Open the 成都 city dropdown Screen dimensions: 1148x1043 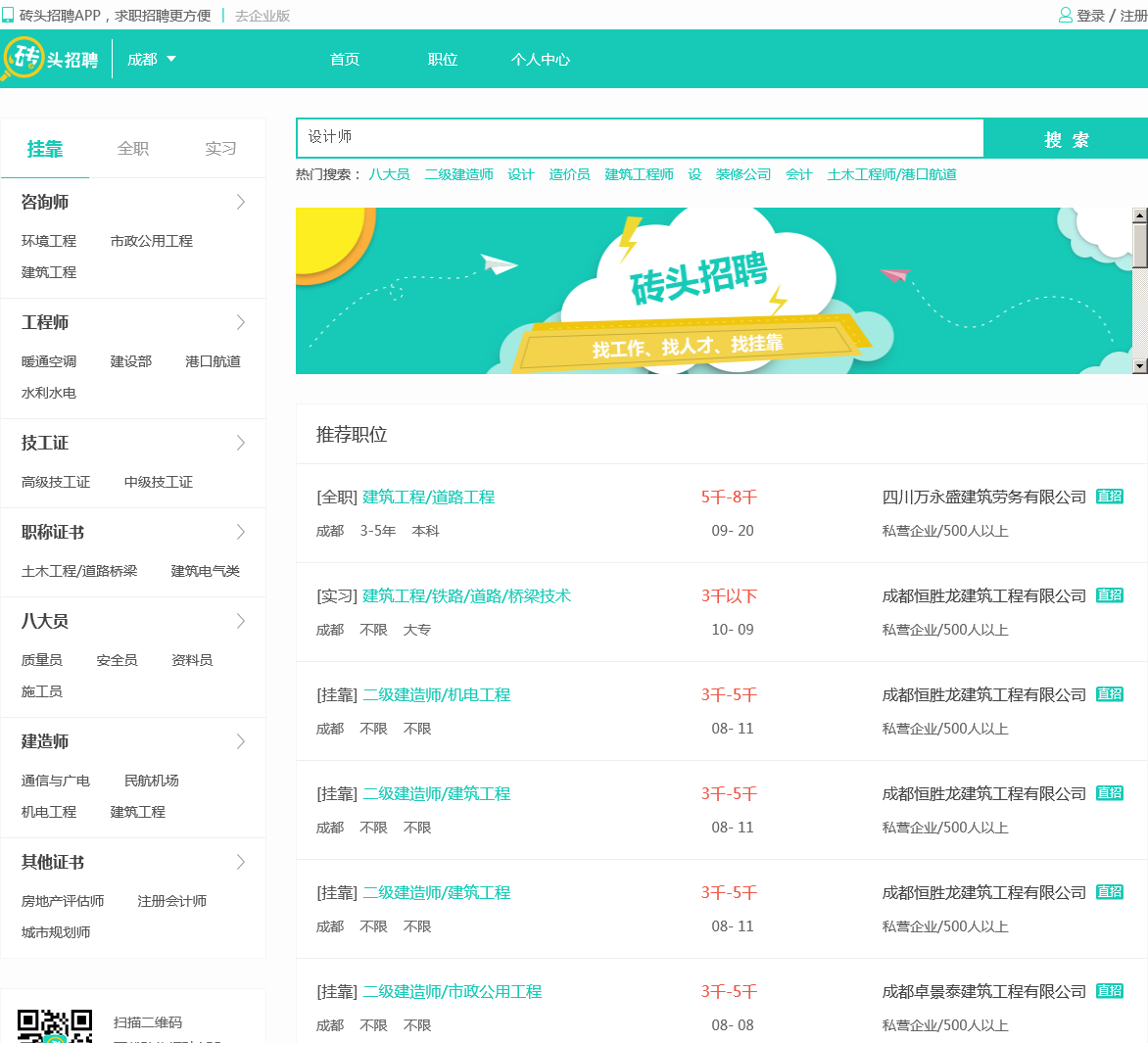pos(152,60)
